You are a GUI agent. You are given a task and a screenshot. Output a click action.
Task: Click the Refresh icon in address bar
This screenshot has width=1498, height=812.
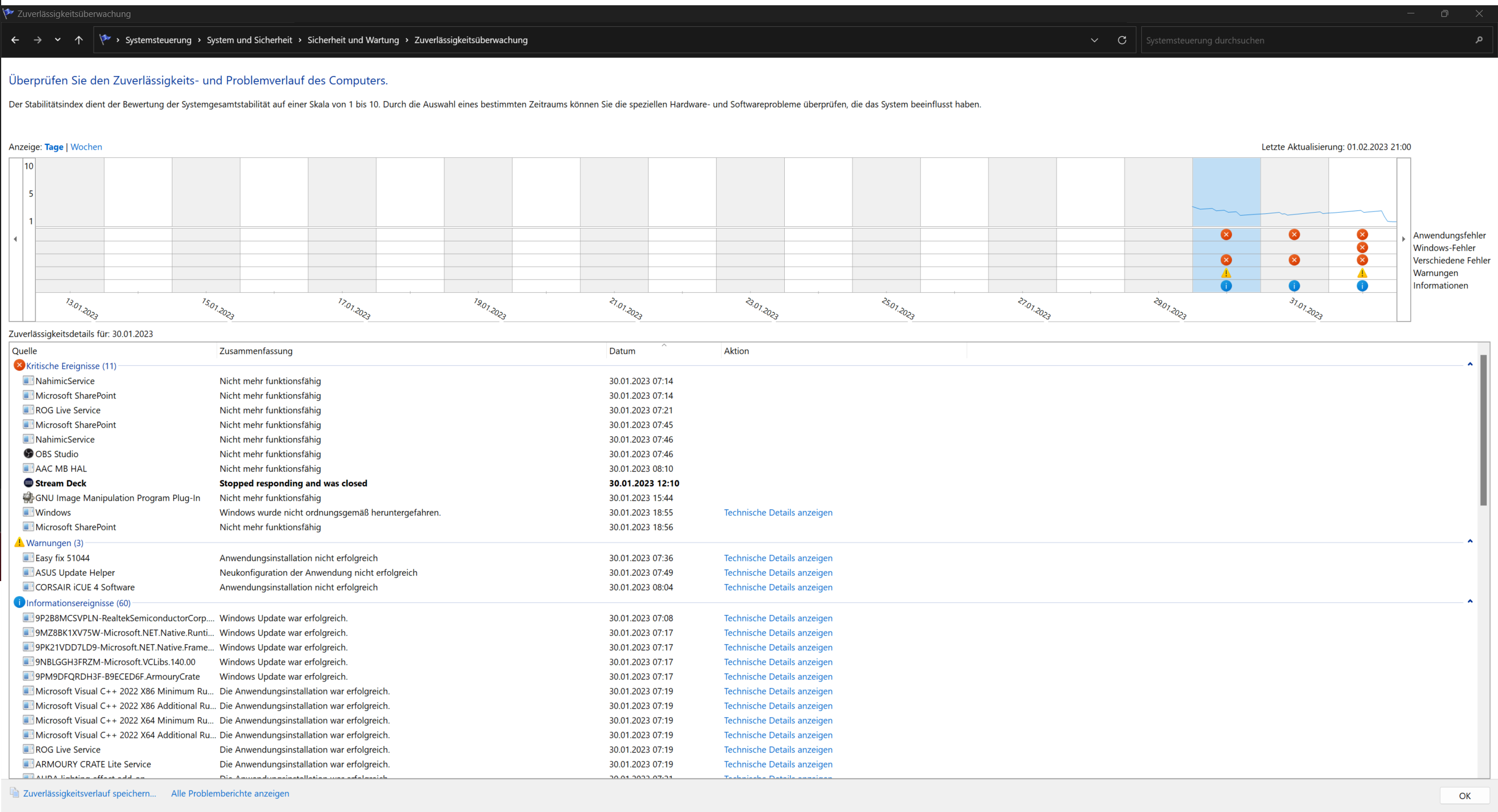[x=1121, y=40]
